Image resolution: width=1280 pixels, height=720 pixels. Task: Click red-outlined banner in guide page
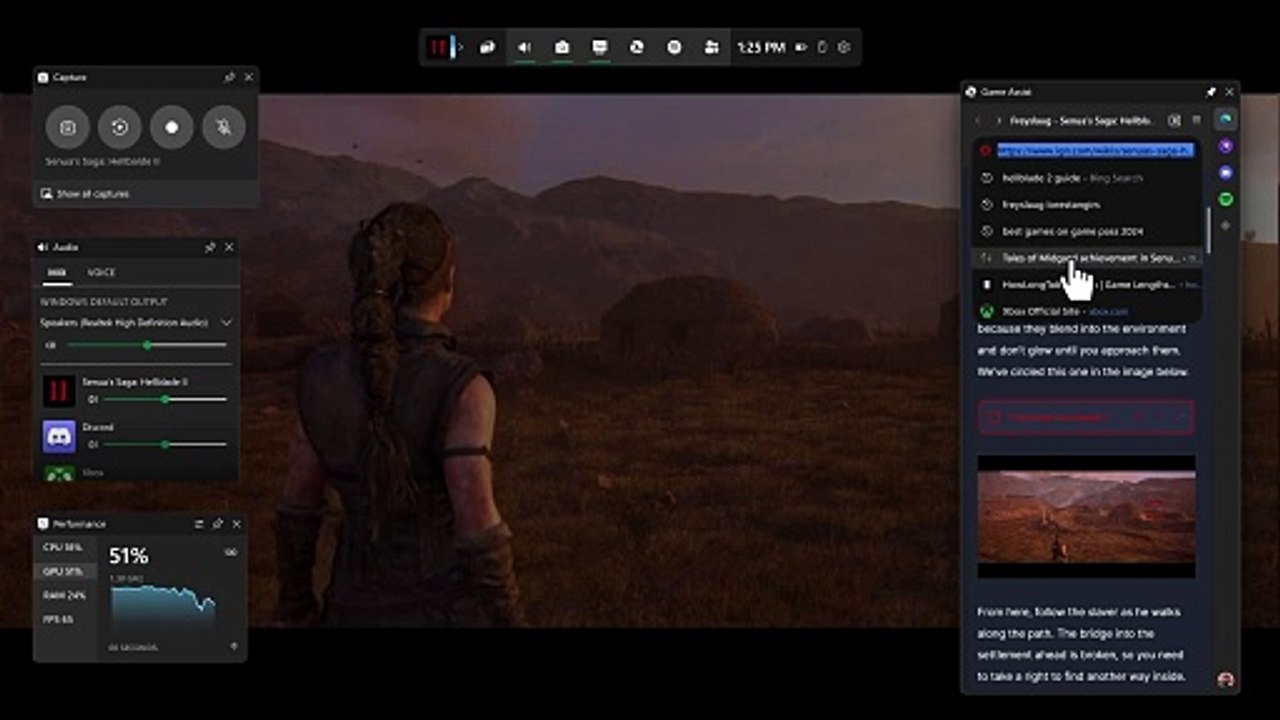click(x=1086, y=417)
